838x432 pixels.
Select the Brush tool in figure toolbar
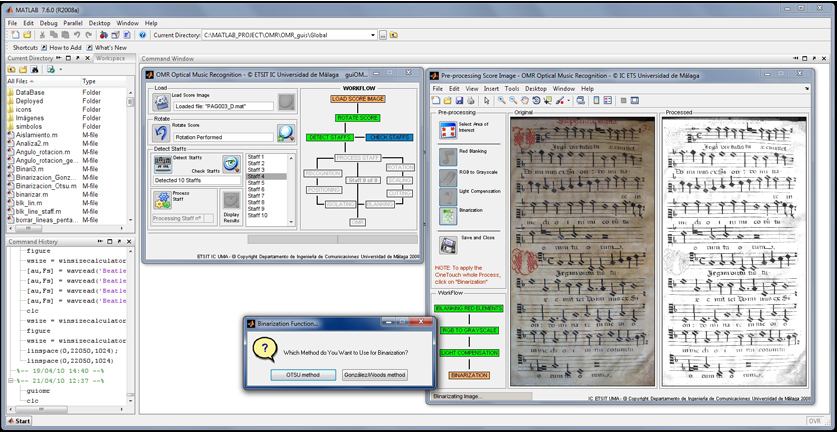560,100
